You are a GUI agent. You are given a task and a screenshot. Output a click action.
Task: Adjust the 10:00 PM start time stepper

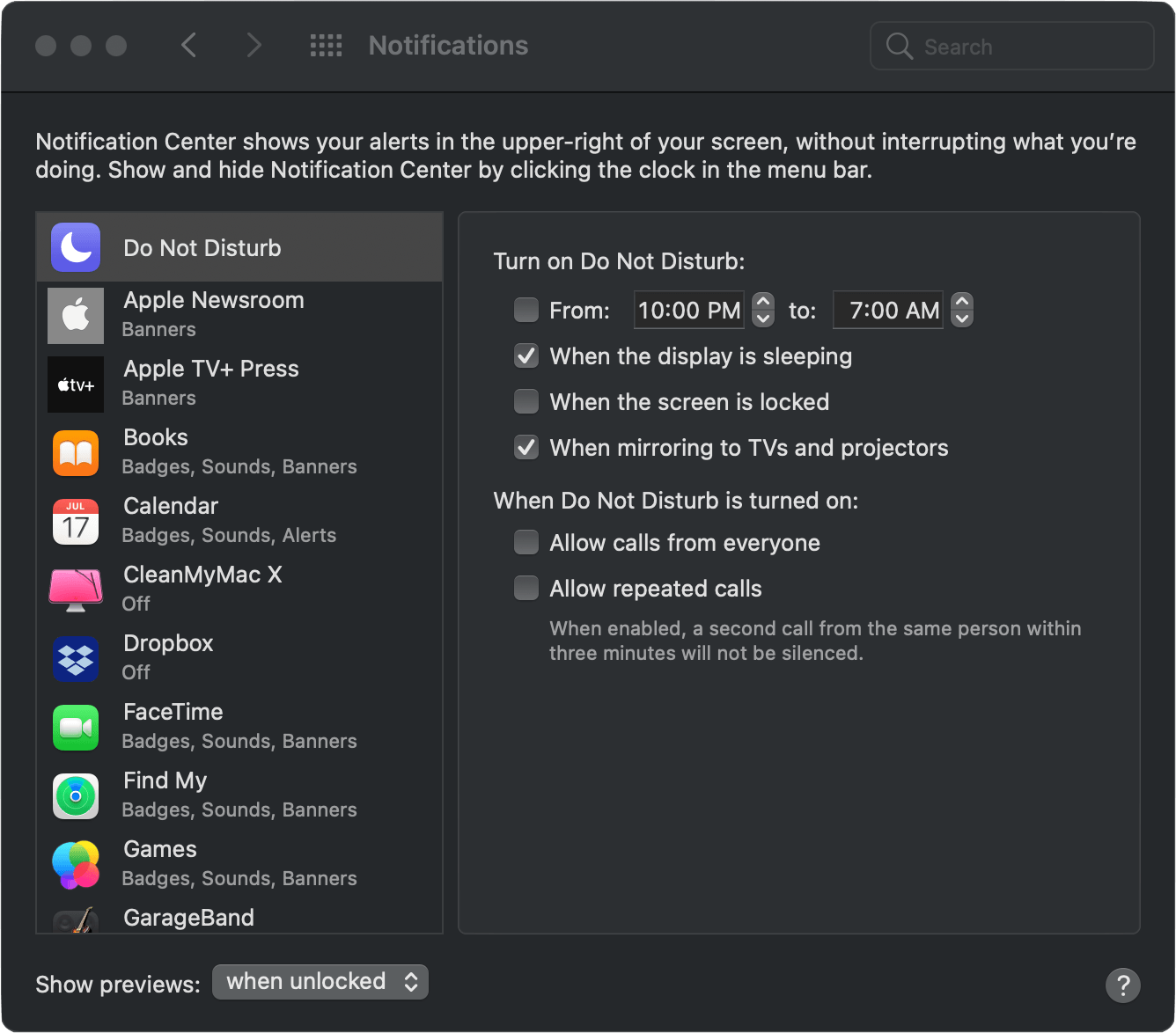pyautogui.click(x=763, y=310)
